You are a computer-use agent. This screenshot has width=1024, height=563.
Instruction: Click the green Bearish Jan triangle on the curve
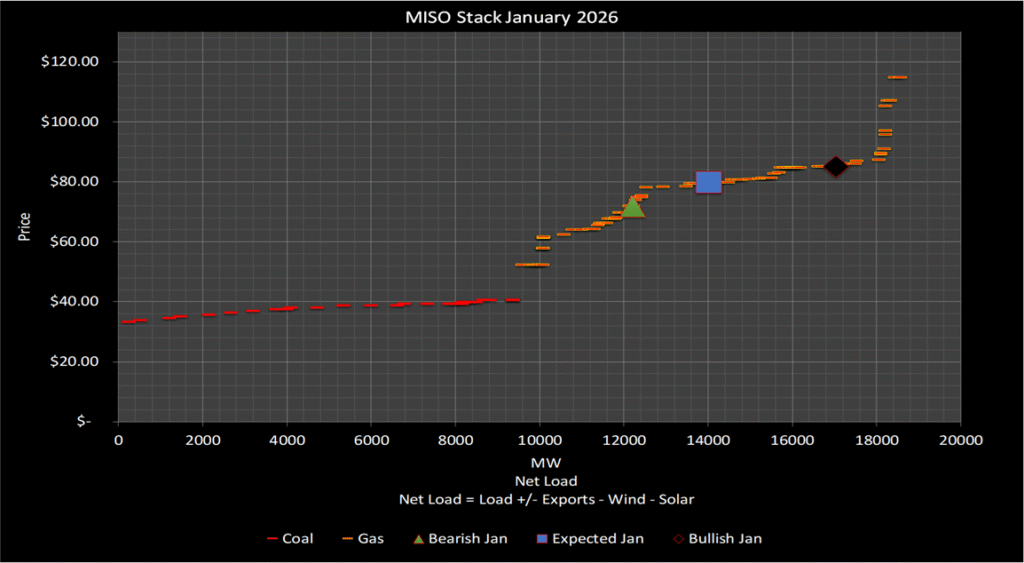pyautogui.click(x=632, y=206)
